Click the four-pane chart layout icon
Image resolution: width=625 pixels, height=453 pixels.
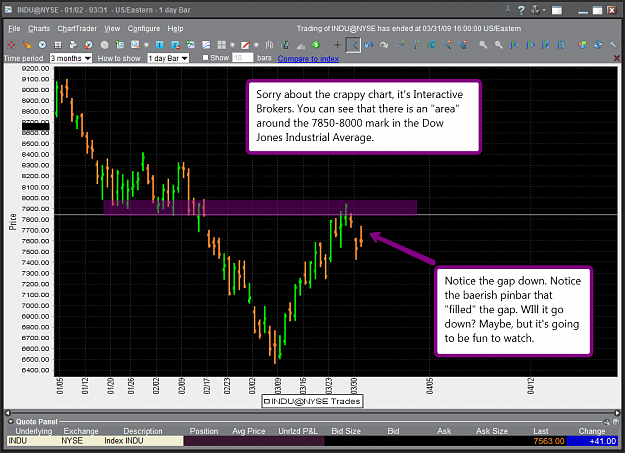coord(222,45)
